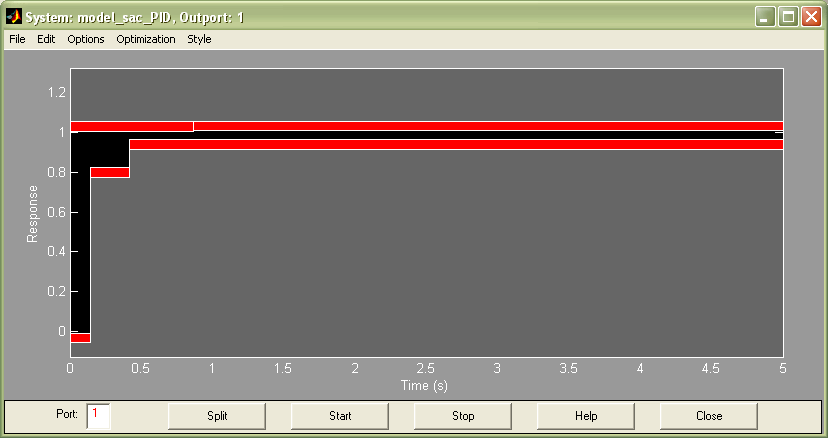The height and width of the screenshot is (438, 828).
Task: Open the Edit menu
Action: click(46, 39)
